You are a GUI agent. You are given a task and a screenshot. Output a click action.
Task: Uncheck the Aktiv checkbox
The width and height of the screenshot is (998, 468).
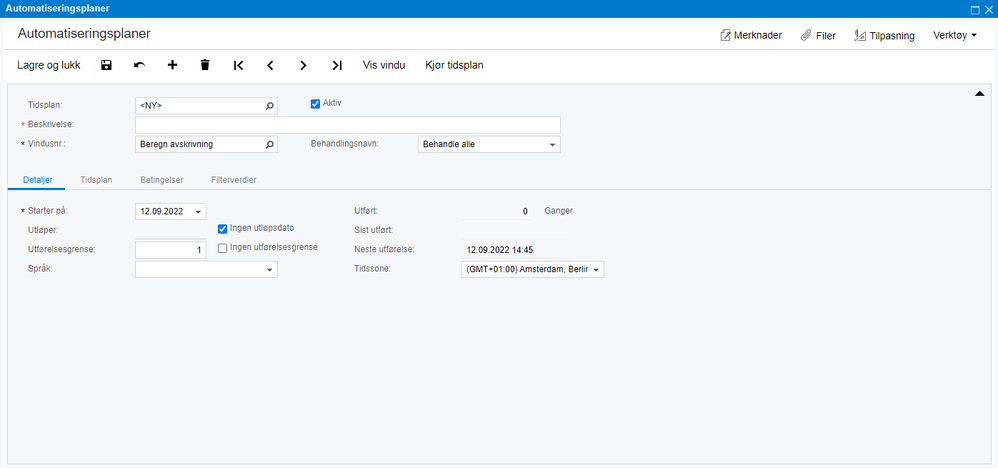(x=315, y=103)
